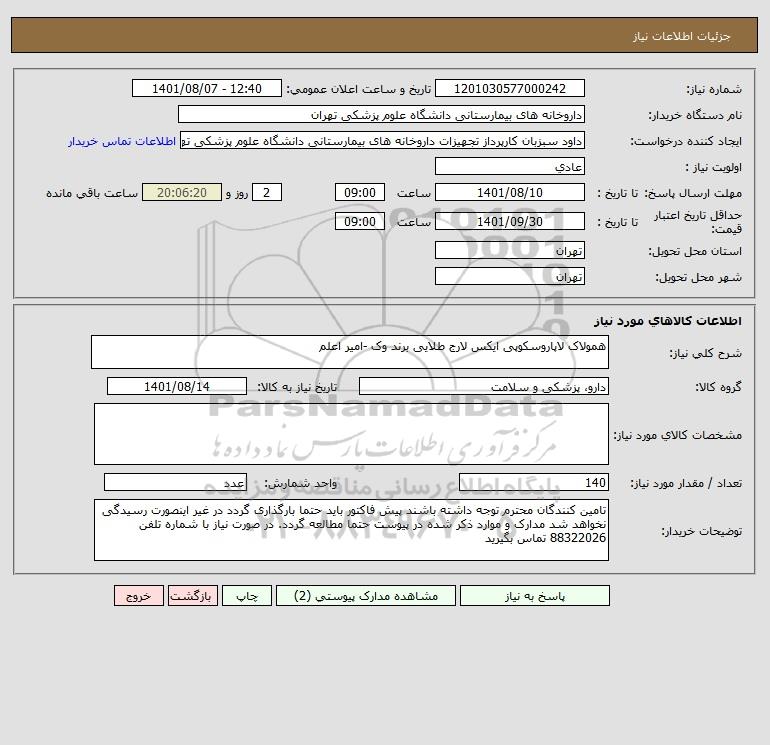This screenshot has height=745, width=770.
Task: Click the 'خروج' exit button
Action: [x=138, y=596]
